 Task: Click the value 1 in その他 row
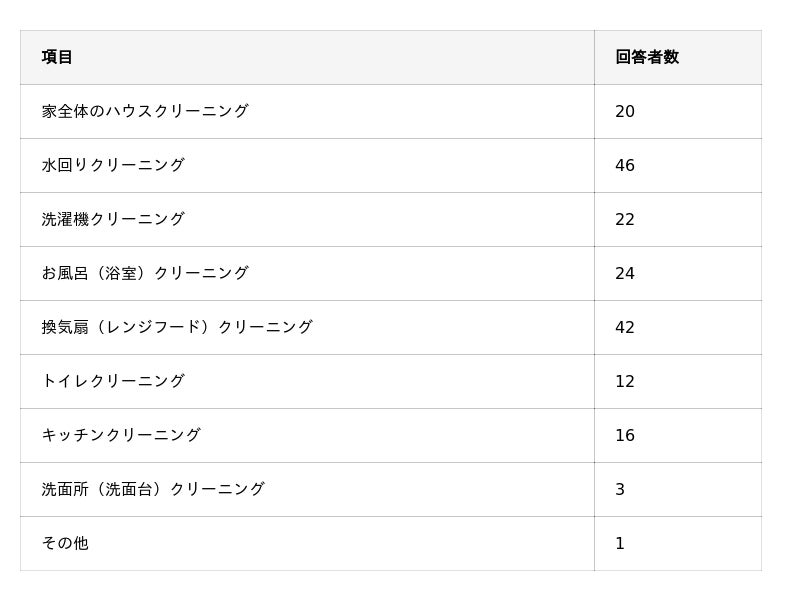tap(620, 543)
